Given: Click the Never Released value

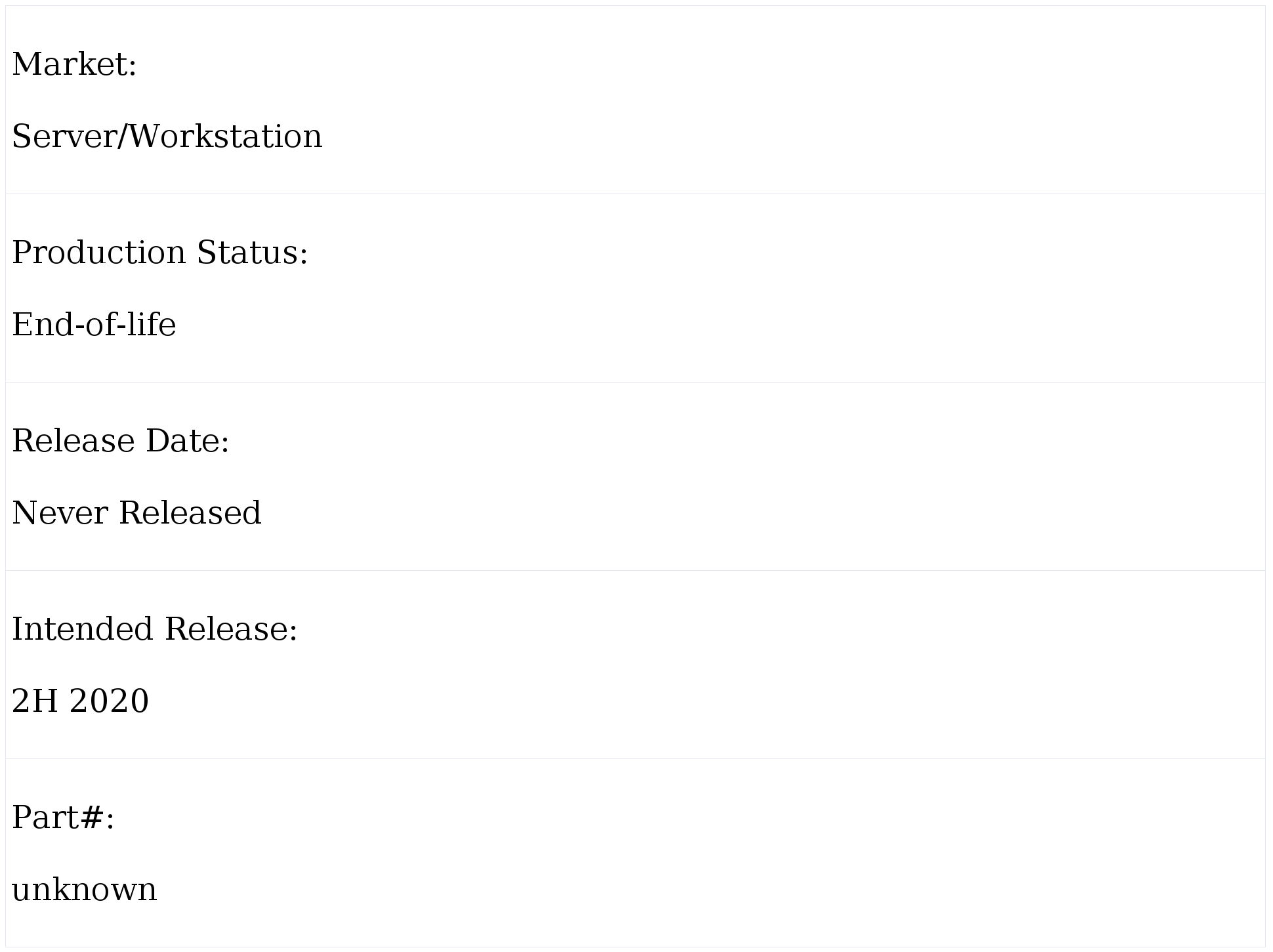Looking at the screenshot, I should tap(136, 513).
